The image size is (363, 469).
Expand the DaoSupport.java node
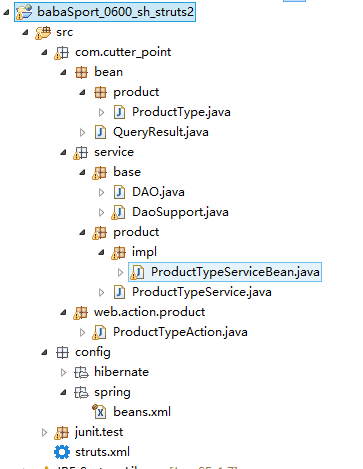coord(101,213)
